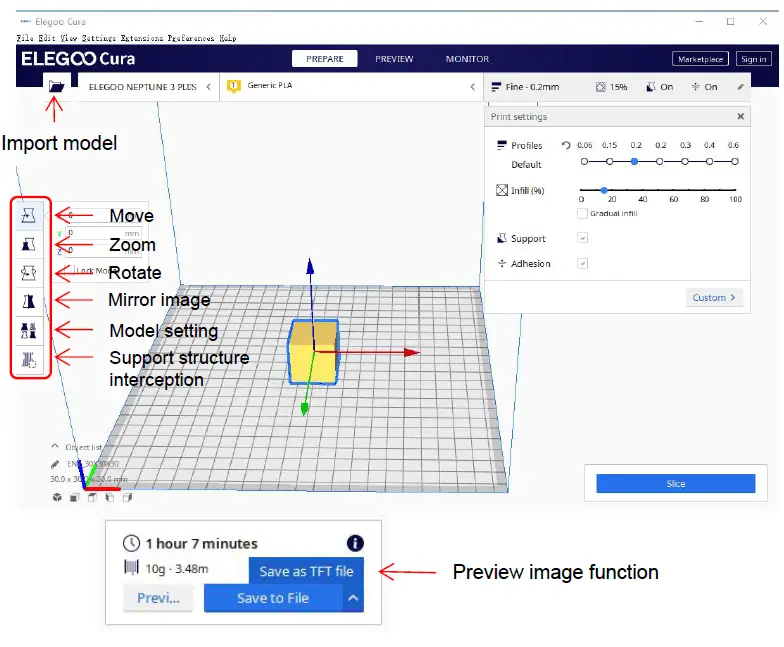Viewport: 784px width, 647px height.
Task: Open the import model folder icon
Action: pyautogui.click(x=56, y=86)
